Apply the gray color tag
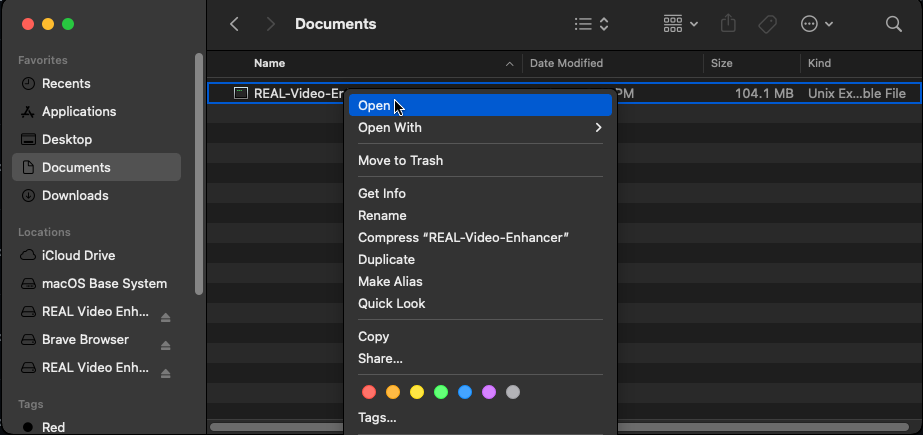923x435 pixels. coord(513,392)
